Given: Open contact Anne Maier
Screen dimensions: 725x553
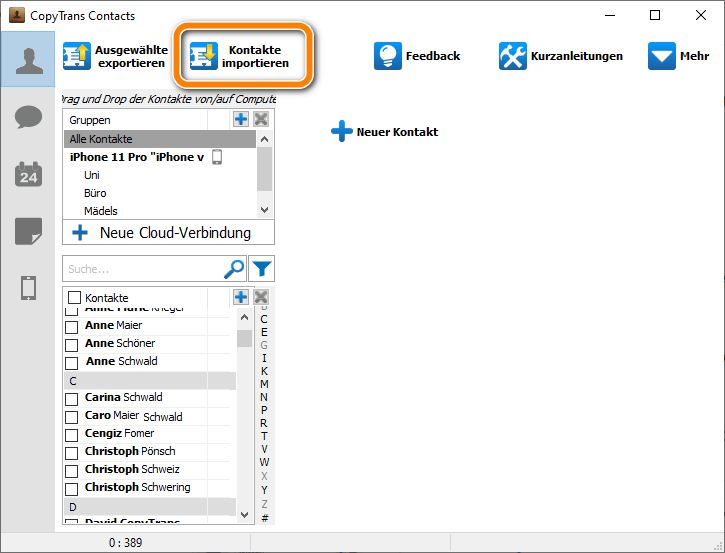Looking at the screenshot, I should 113,326.
